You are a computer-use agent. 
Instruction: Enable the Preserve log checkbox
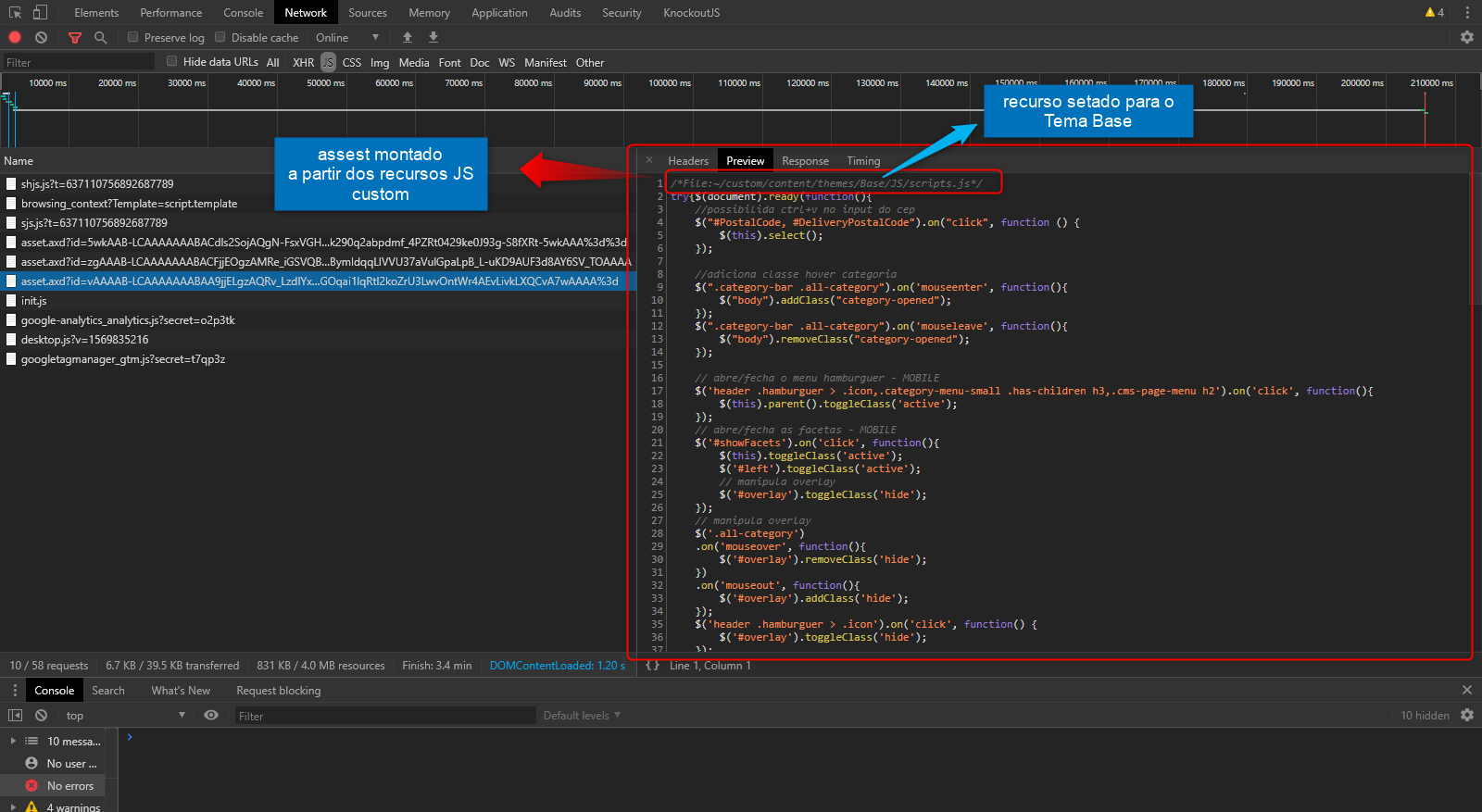pos(133,37)
